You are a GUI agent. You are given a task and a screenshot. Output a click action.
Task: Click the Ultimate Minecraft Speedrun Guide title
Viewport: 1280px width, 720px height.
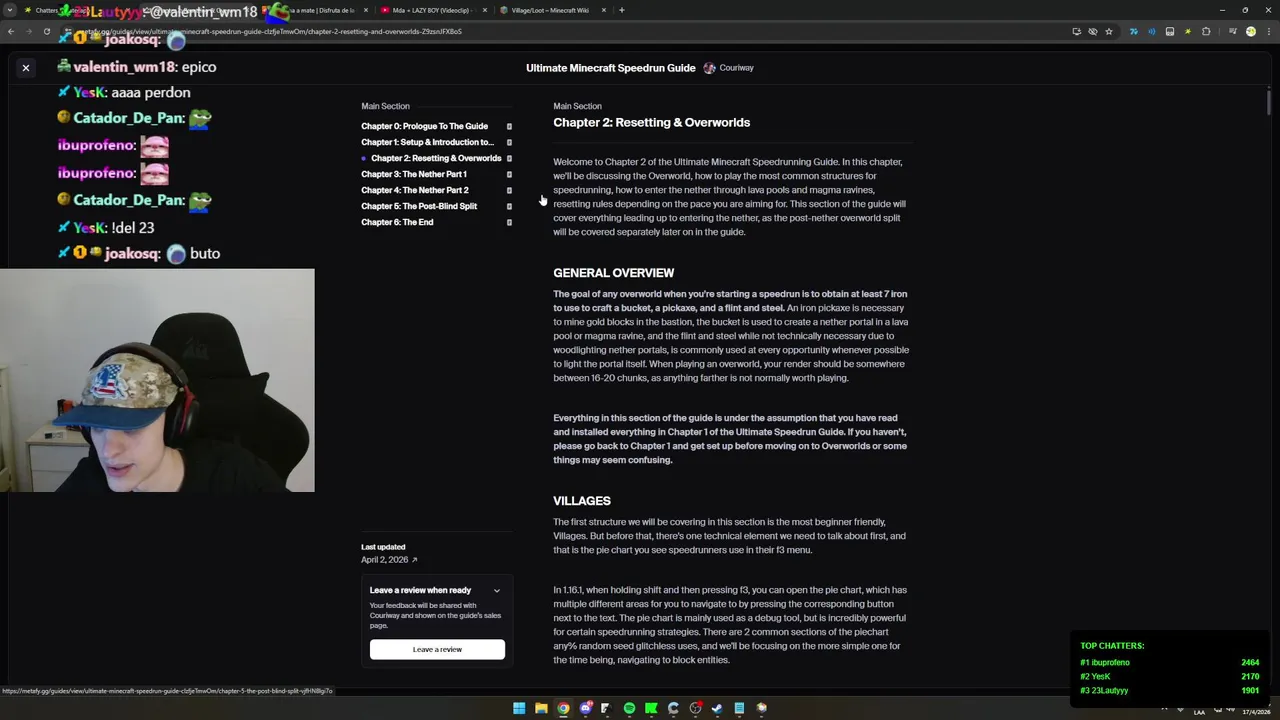tap(610, 68)
